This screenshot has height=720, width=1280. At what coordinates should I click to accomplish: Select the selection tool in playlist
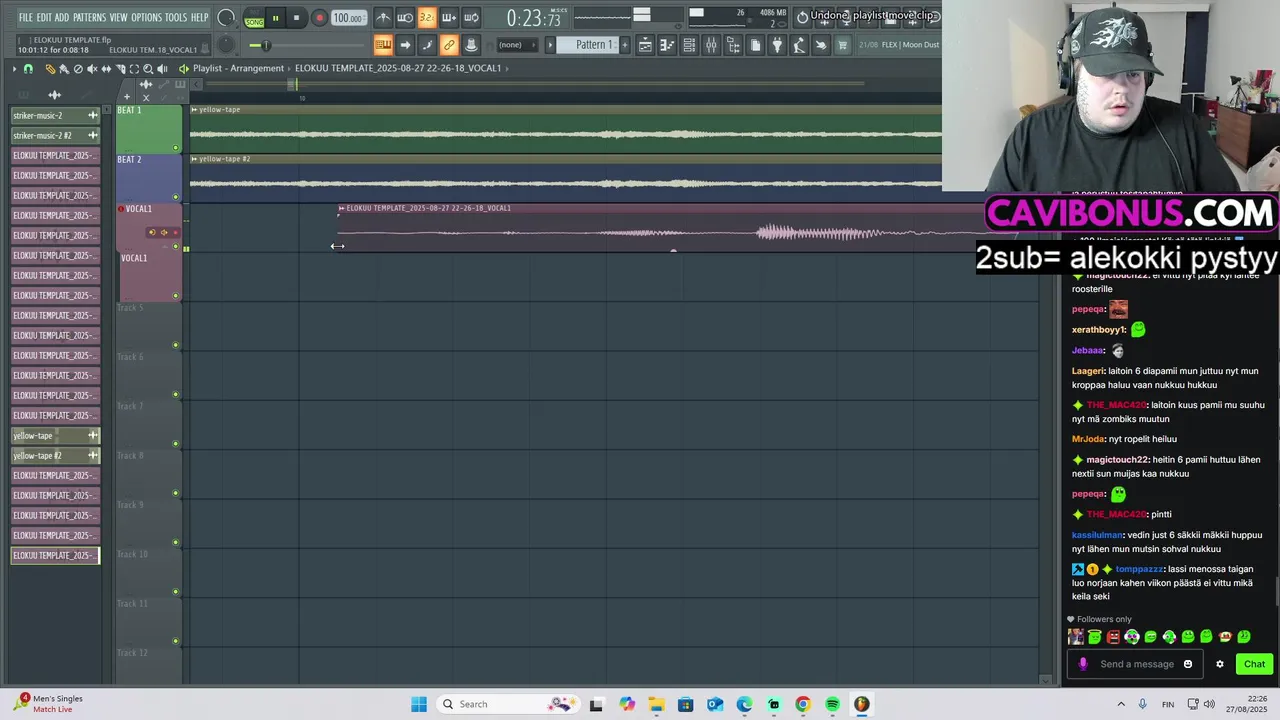[x=134, y=68]
